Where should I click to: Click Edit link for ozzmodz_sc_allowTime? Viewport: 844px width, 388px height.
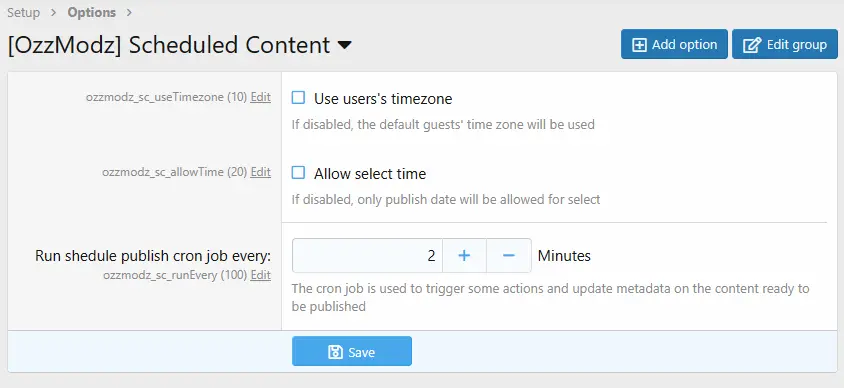tap(261, 172)
